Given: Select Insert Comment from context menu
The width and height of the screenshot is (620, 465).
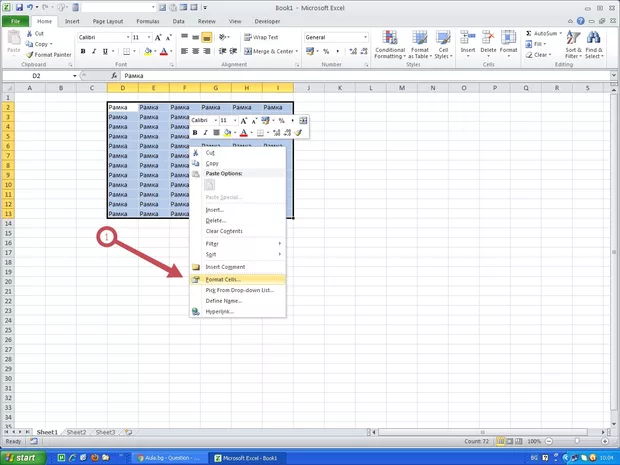Looking at the screenshot, I should (225, 267).
